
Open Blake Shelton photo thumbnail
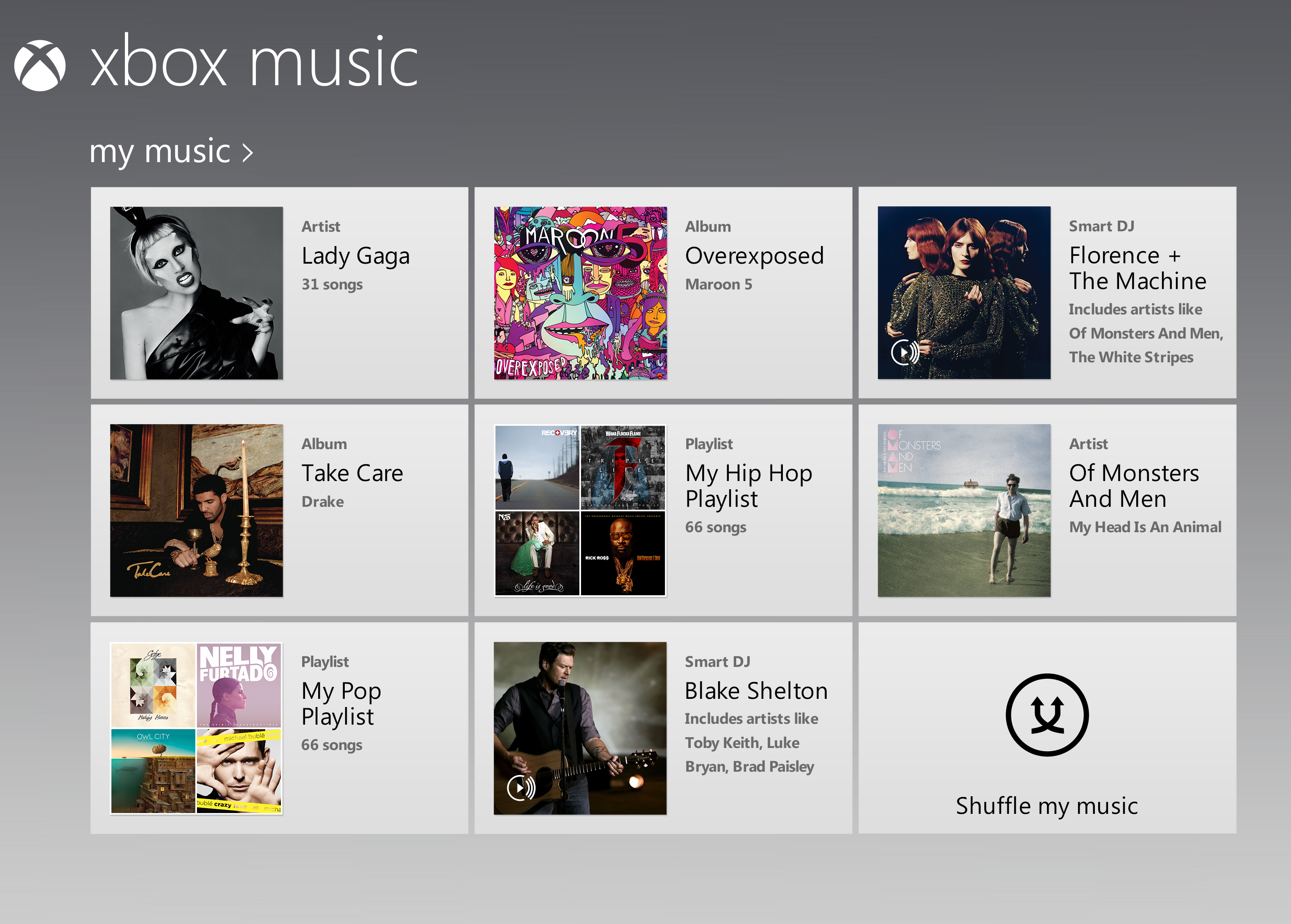click(580, 728)
